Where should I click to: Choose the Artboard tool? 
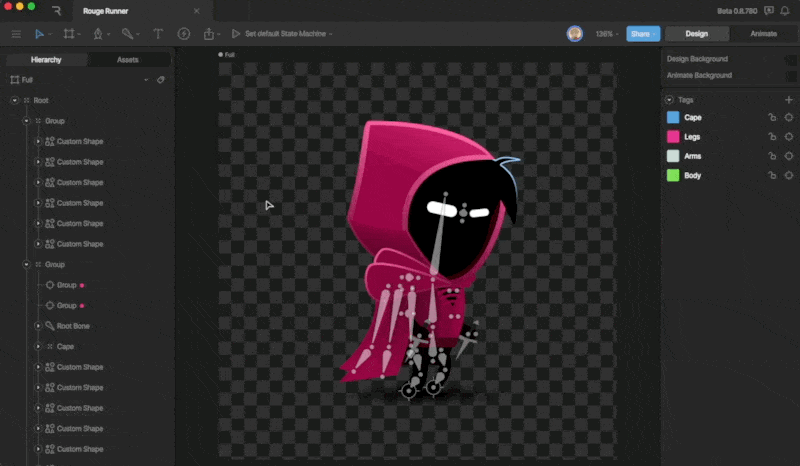tap(69, 34)
